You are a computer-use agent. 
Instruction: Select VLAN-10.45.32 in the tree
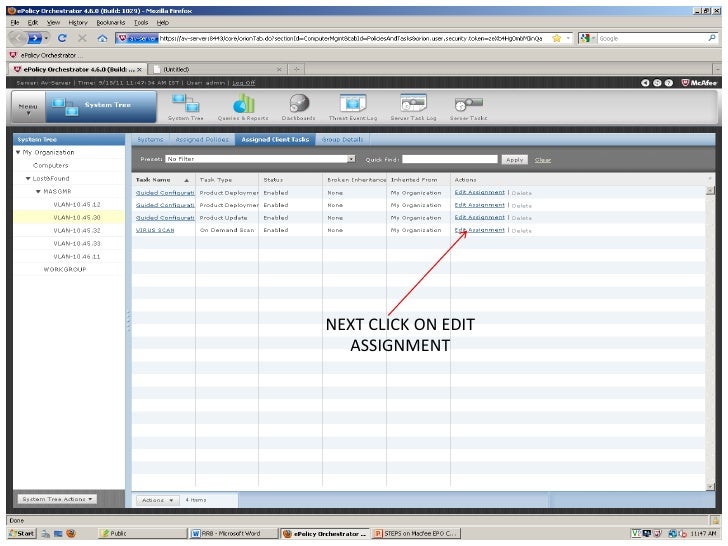click(77, 230)
